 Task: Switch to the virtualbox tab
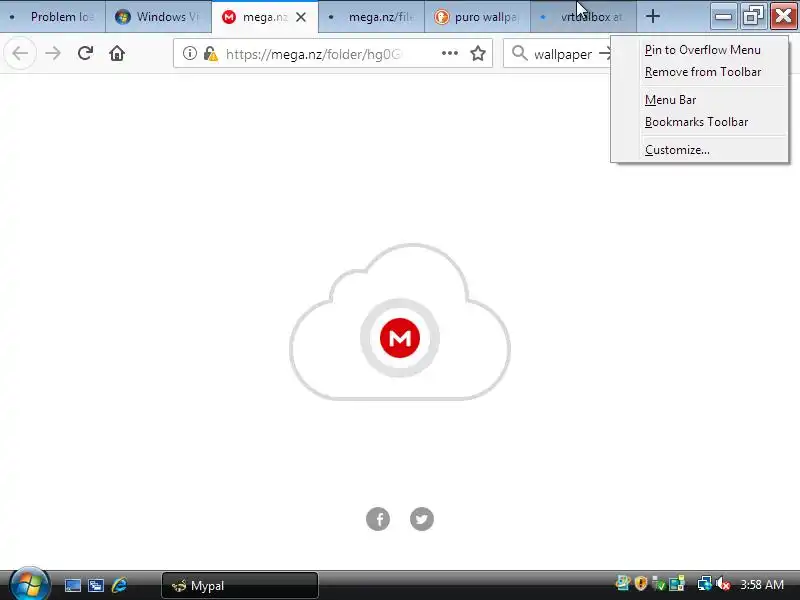pyautogui.click(x=583, y=17)
